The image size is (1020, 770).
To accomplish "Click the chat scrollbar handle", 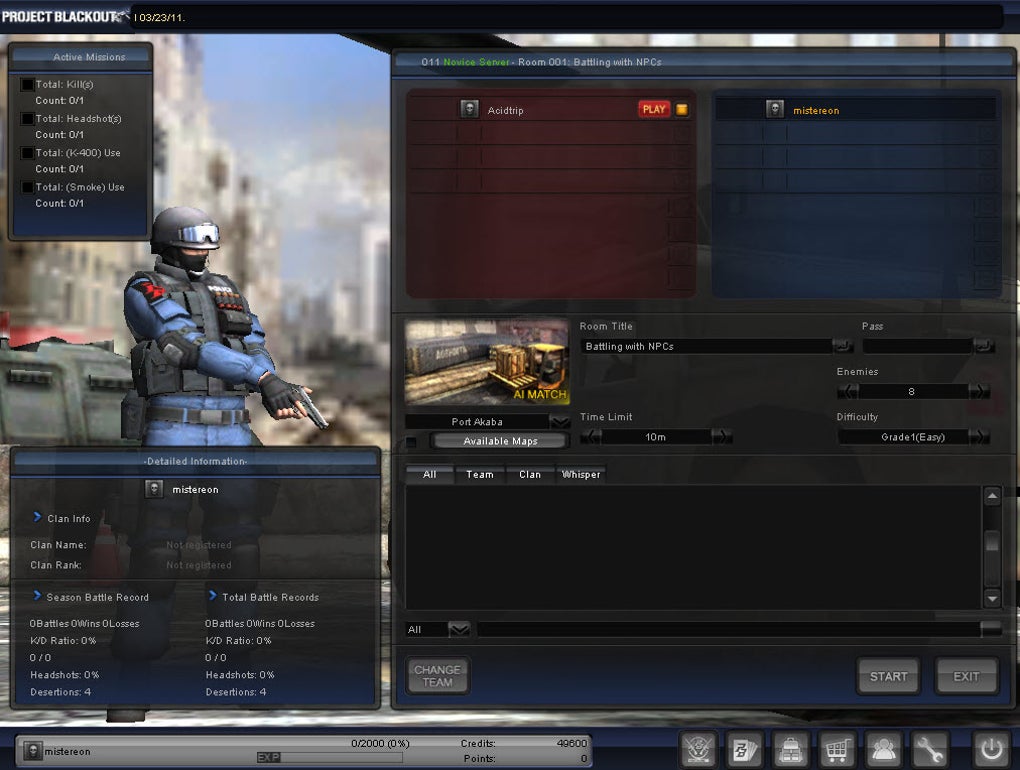I will click(992, 541).
